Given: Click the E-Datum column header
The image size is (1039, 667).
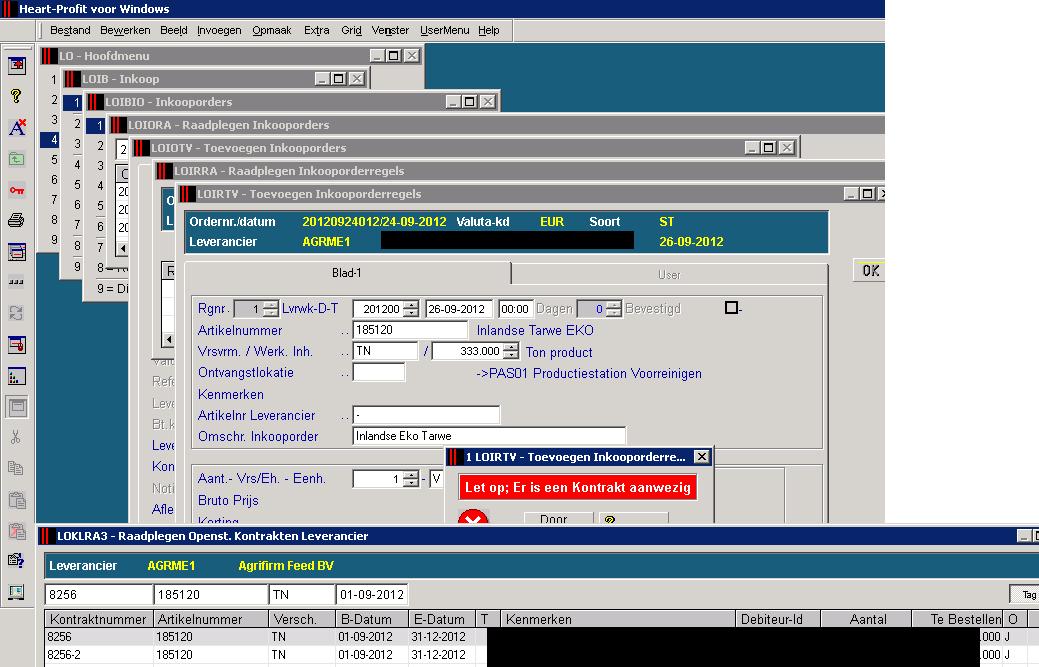Looking at the screenshot, I should click(442, 619).
